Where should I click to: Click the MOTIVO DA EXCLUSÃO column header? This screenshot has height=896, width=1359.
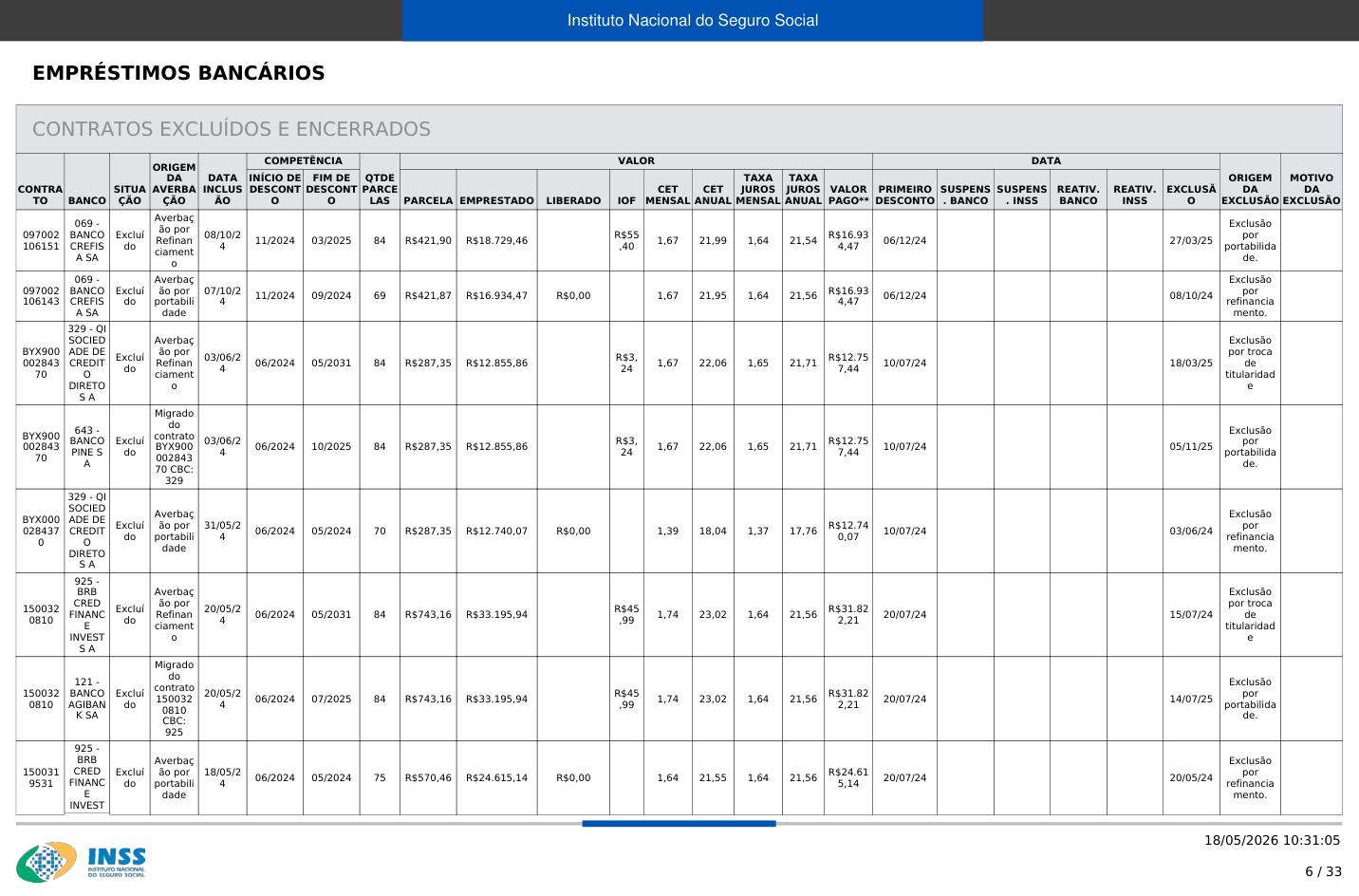coord(1312,189)
